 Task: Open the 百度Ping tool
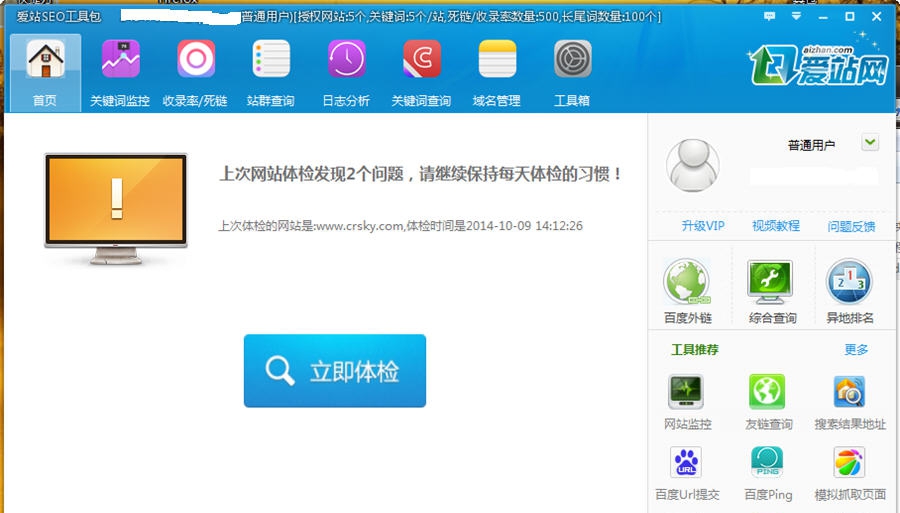coord(768,473)
